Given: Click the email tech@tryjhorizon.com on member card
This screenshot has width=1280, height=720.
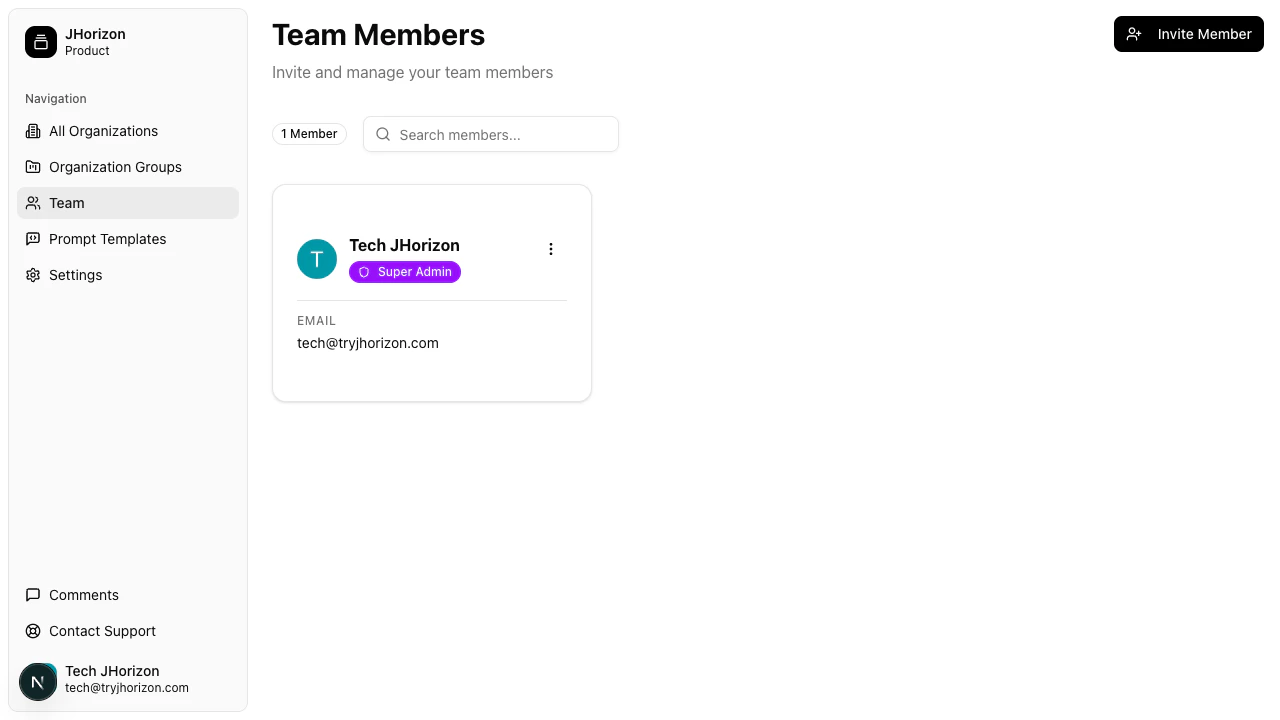Looking at the screenshot, I should pos(367,343).
